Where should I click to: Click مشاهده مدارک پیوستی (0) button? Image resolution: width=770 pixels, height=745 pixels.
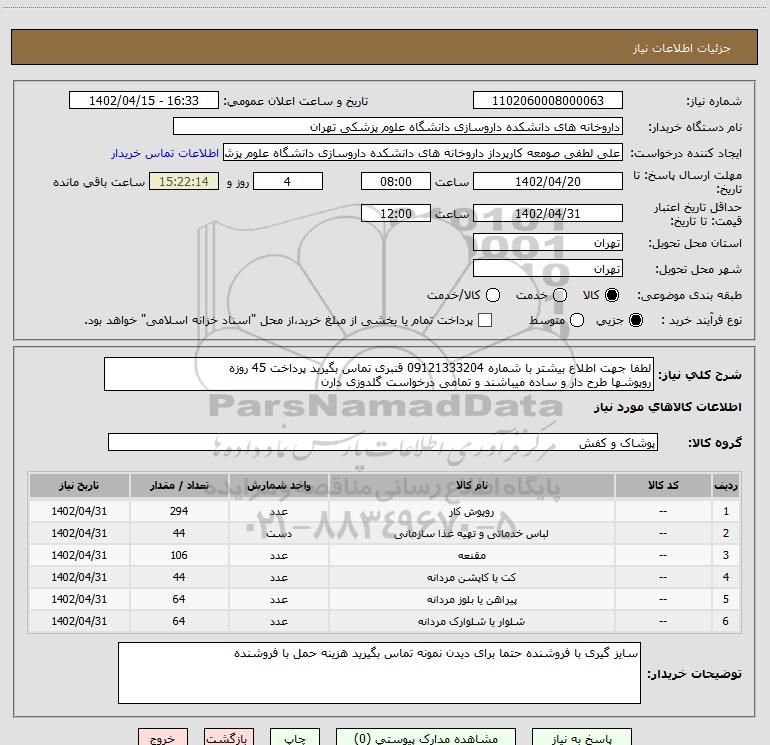pyautogui.click(x=426, y=737)
